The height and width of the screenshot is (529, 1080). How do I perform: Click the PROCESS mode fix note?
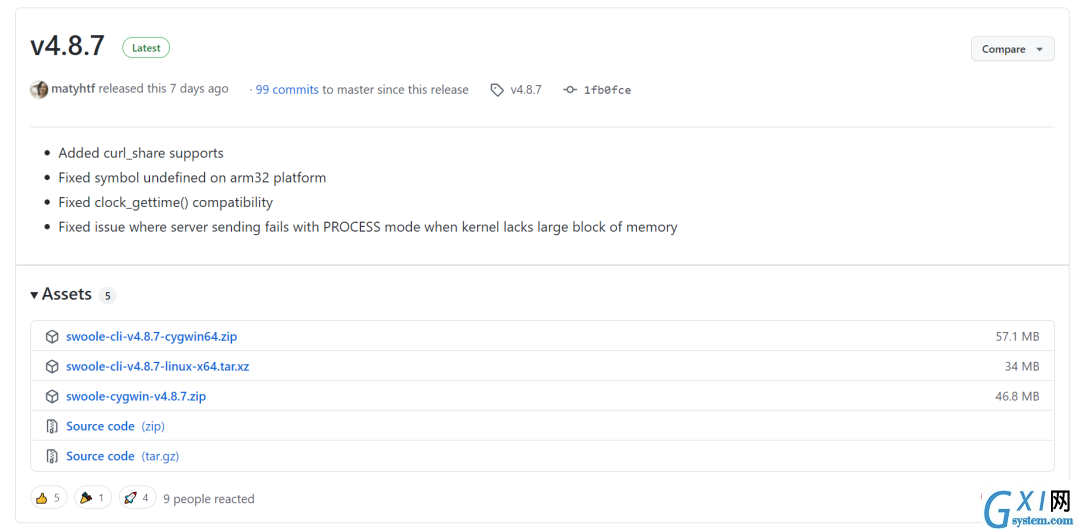[368, 227]
